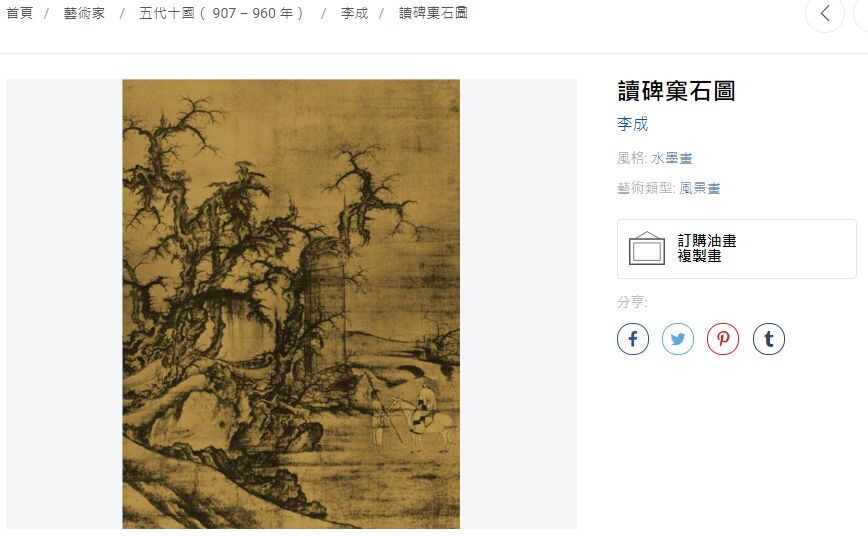
Task: Share the artwork on Tumblr
Action: coord(769,339)
